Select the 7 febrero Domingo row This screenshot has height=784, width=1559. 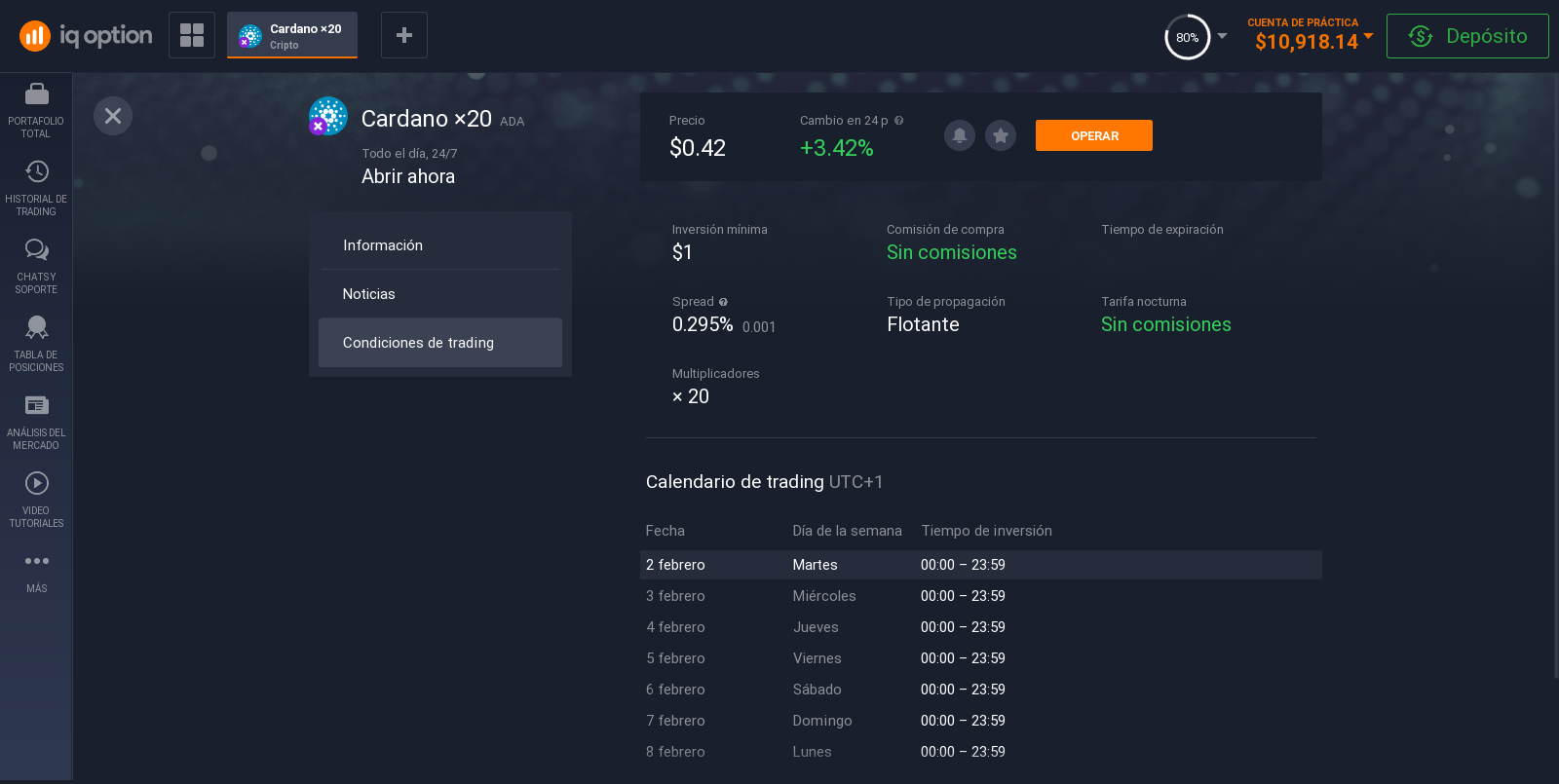coord(981,721)
